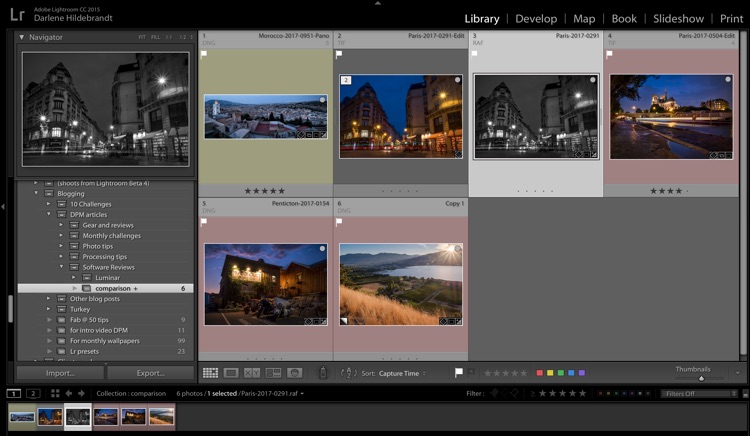Open second window display button 2
Screen dimensions: 750x436
pyautogui.click(x=33, y=393)
